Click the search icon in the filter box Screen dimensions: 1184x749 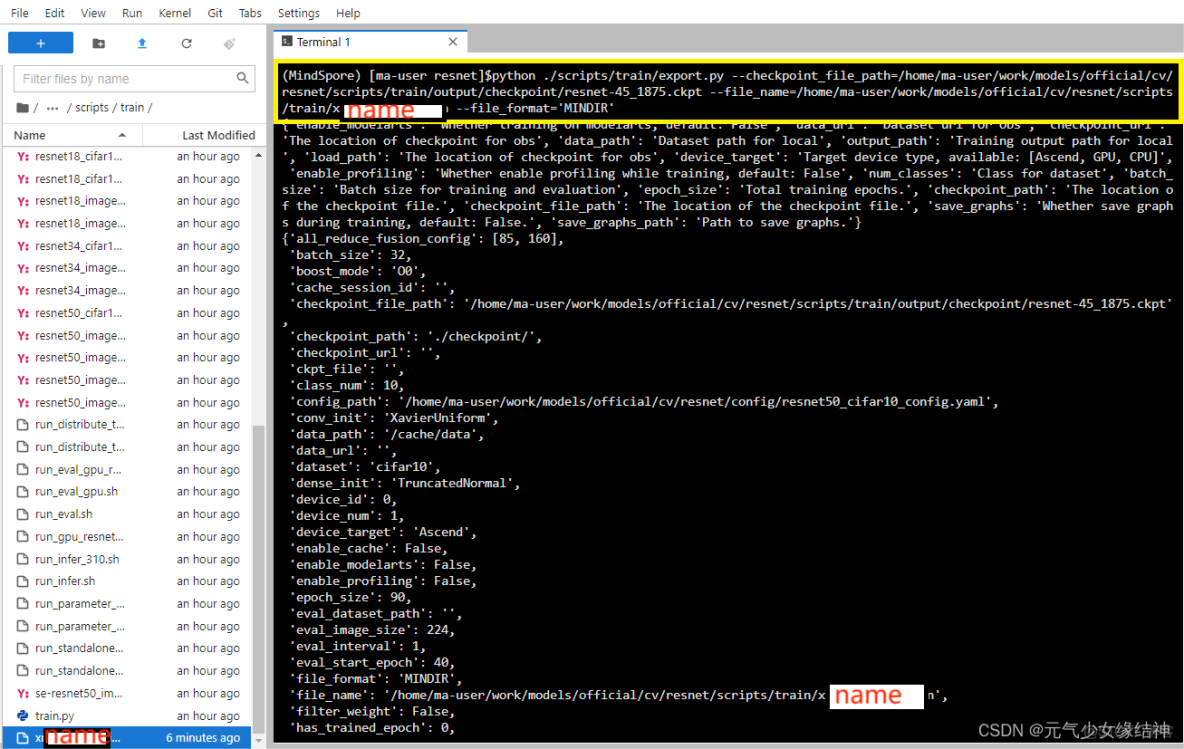pos(241,77)
